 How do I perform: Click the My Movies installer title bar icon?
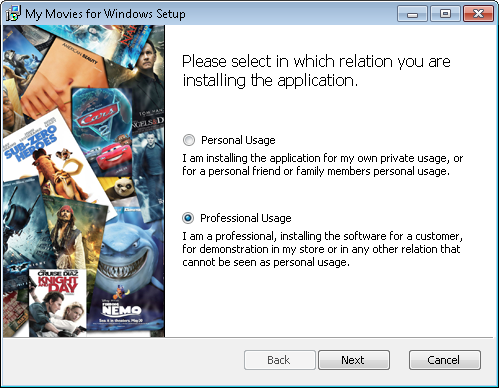(13, 14)
